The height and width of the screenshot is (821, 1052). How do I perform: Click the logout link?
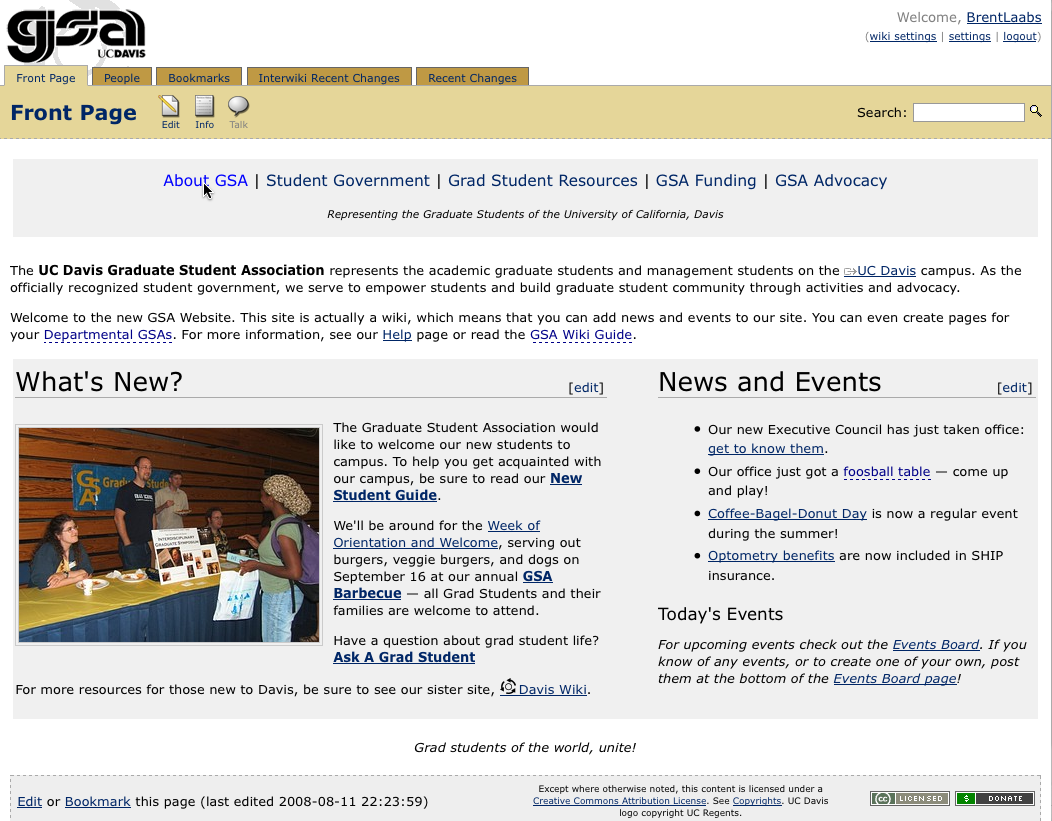click(1020, 37)
